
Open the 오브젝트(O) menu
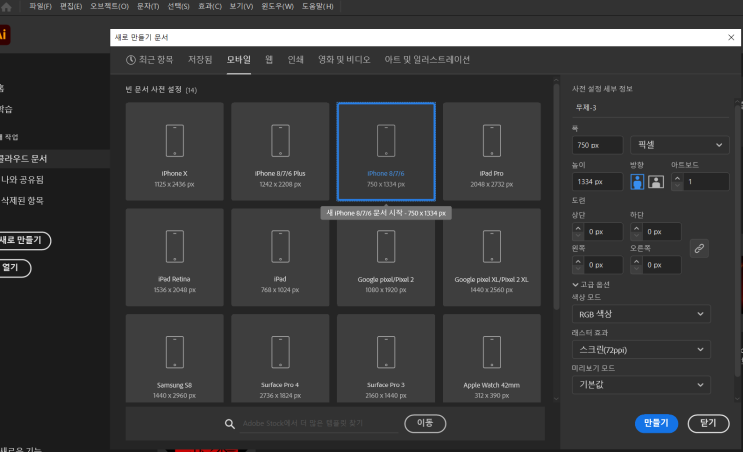click(x=109, y=7)
